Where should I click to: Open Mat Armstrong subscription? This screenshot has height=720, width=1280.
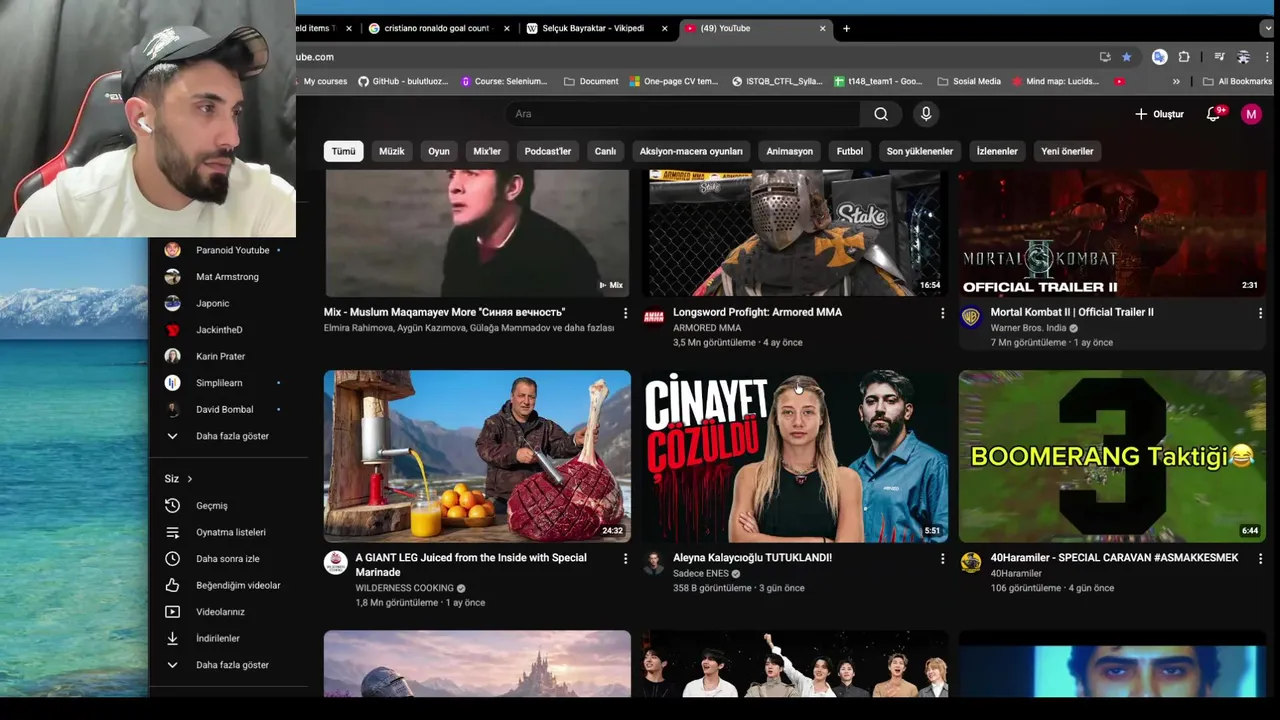(228, 277)
